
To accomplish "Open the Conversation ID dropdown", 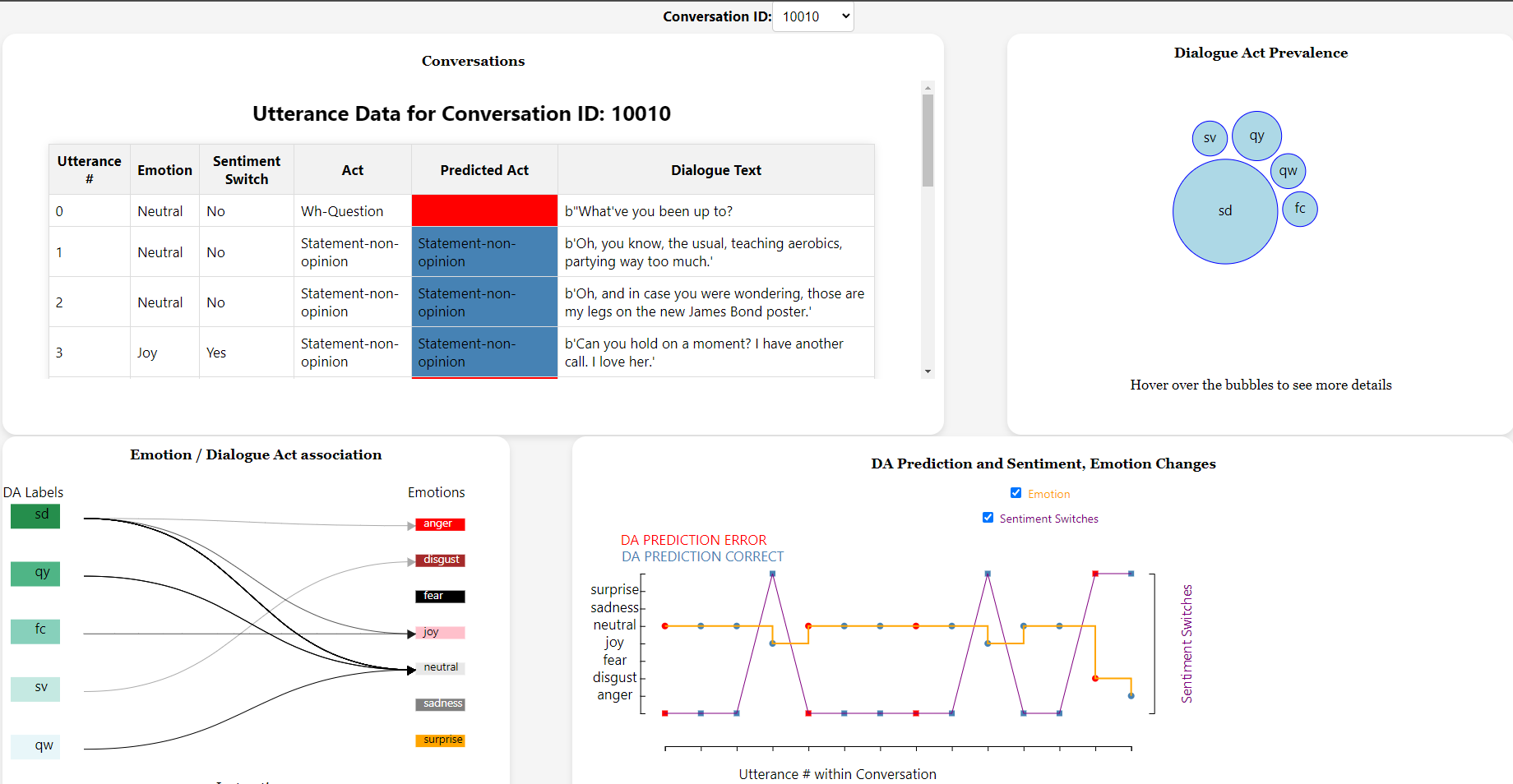I will coord(812,16).
